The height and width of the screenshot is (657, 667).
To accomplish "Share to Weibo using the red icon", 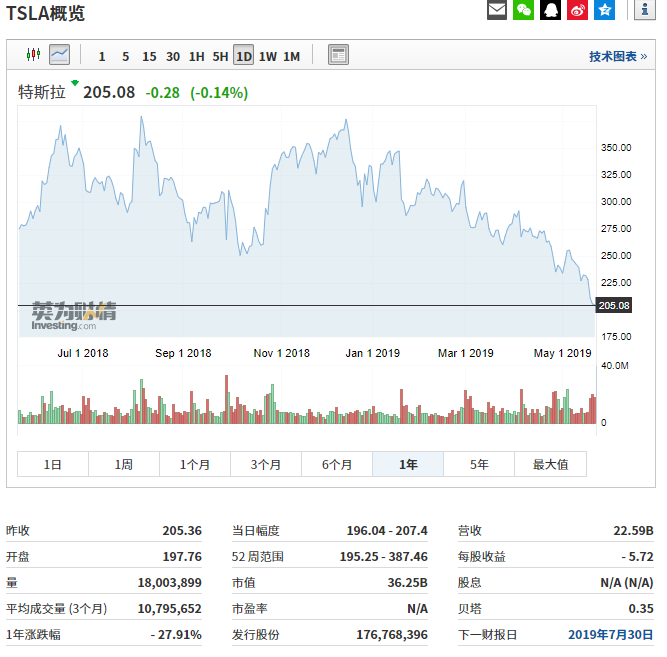I will [x=577, y=9].
